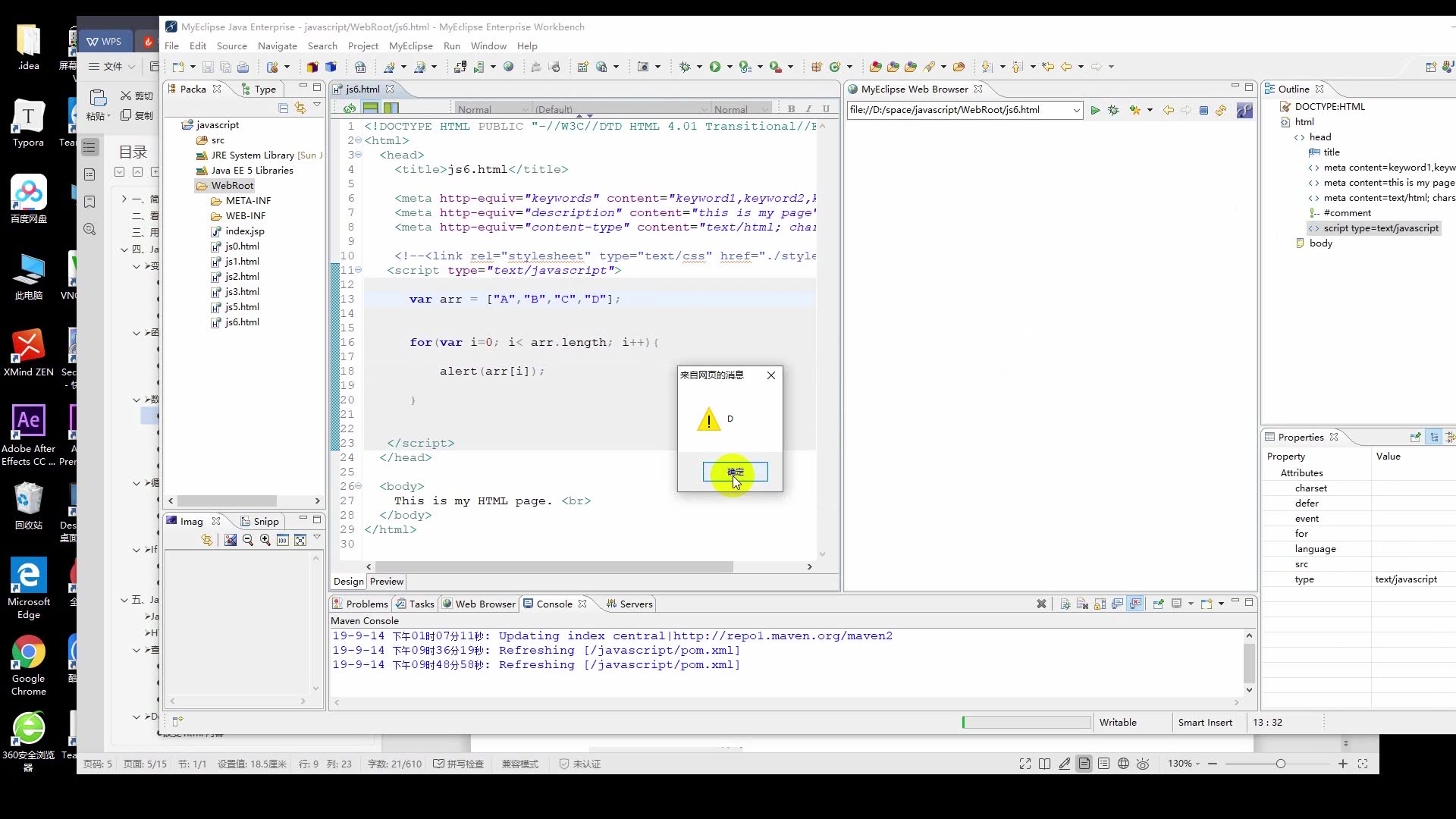Viewport: 1456px width, 819px height.
Task: Click 确定 button in alert dialog
Action: pyautogui.click(x=735, y=472)
